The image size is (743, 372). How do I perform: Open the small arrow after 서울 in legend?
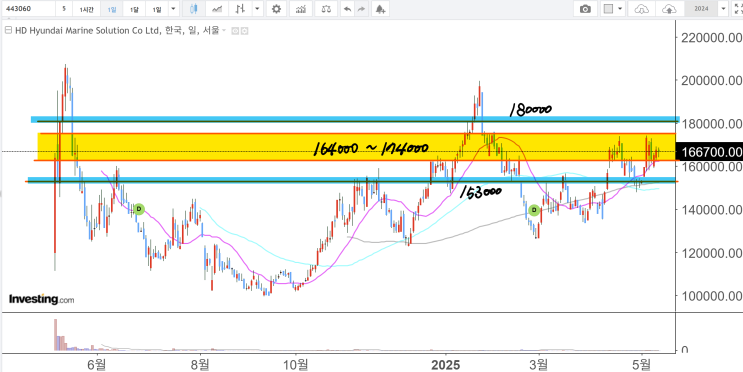(224, 31)
